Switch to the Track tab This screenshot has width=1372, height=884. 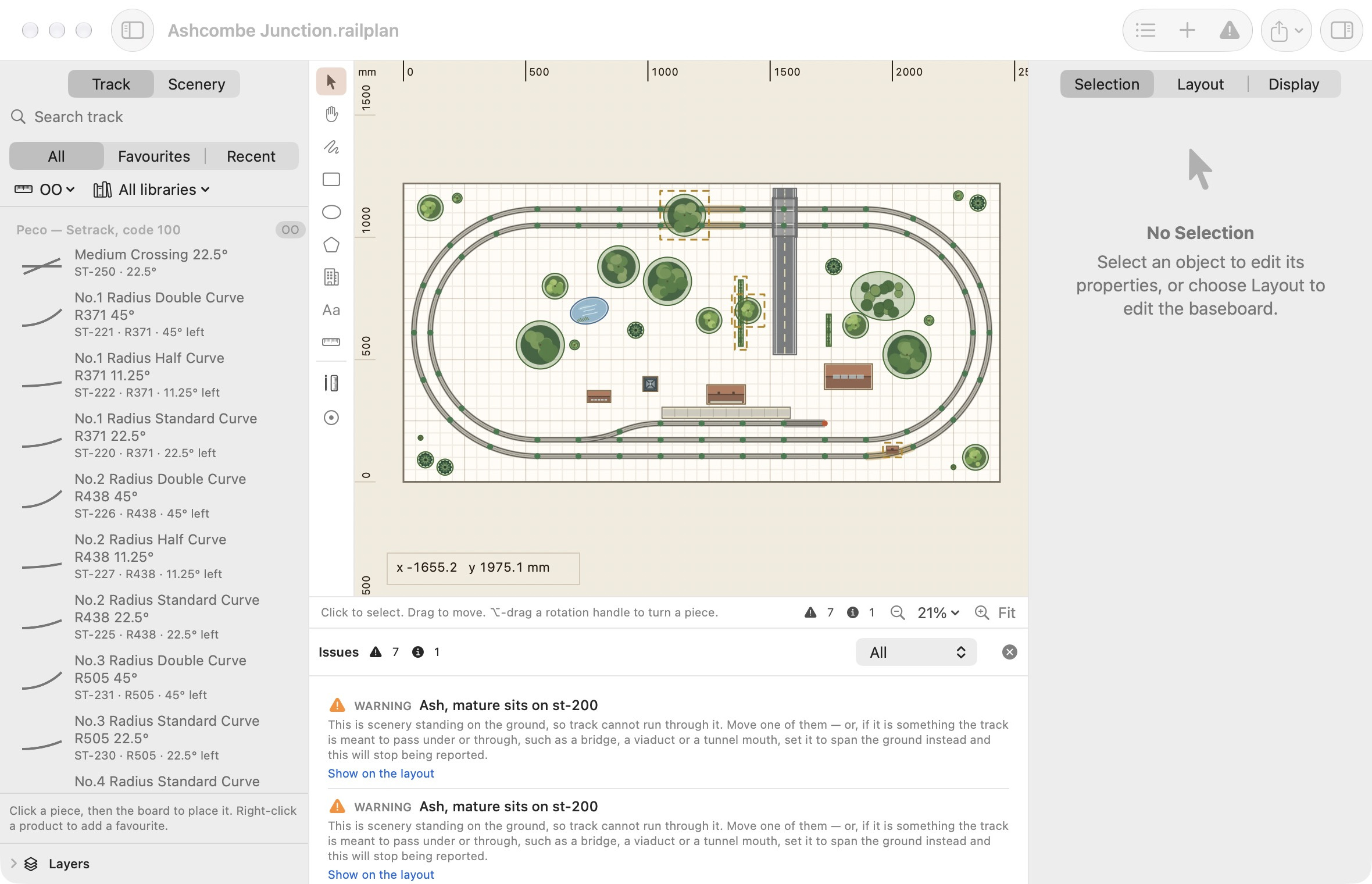[111, 84]
